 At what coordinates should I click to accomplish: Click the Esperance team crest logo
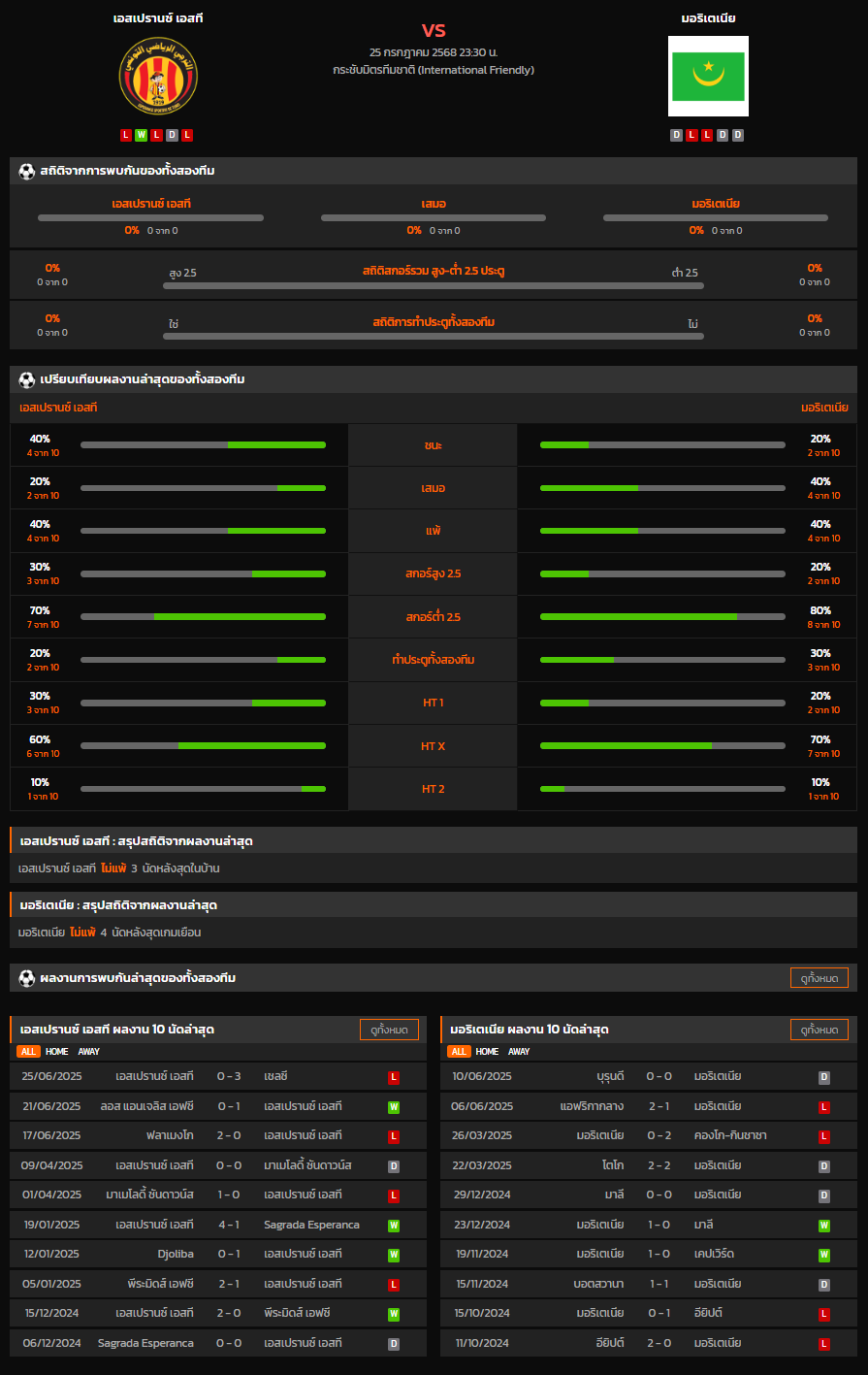pos(158,76)
